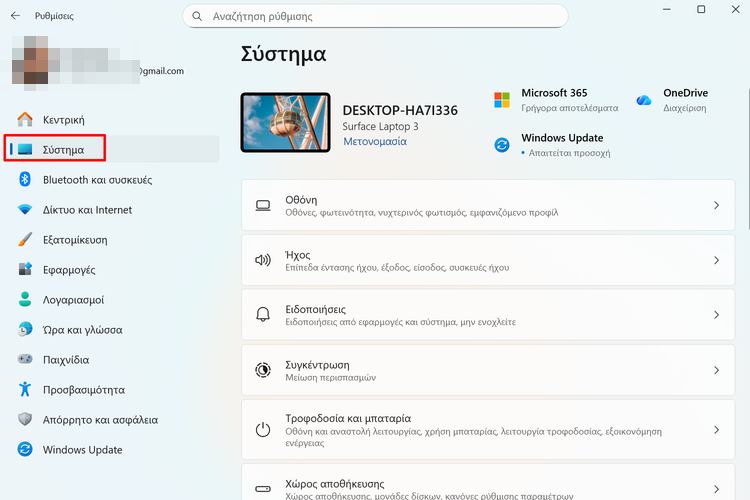The width and height of the screenshot is (750, 500).
Task: Go to Κεντρική in the sidebar
Action: 63,120
